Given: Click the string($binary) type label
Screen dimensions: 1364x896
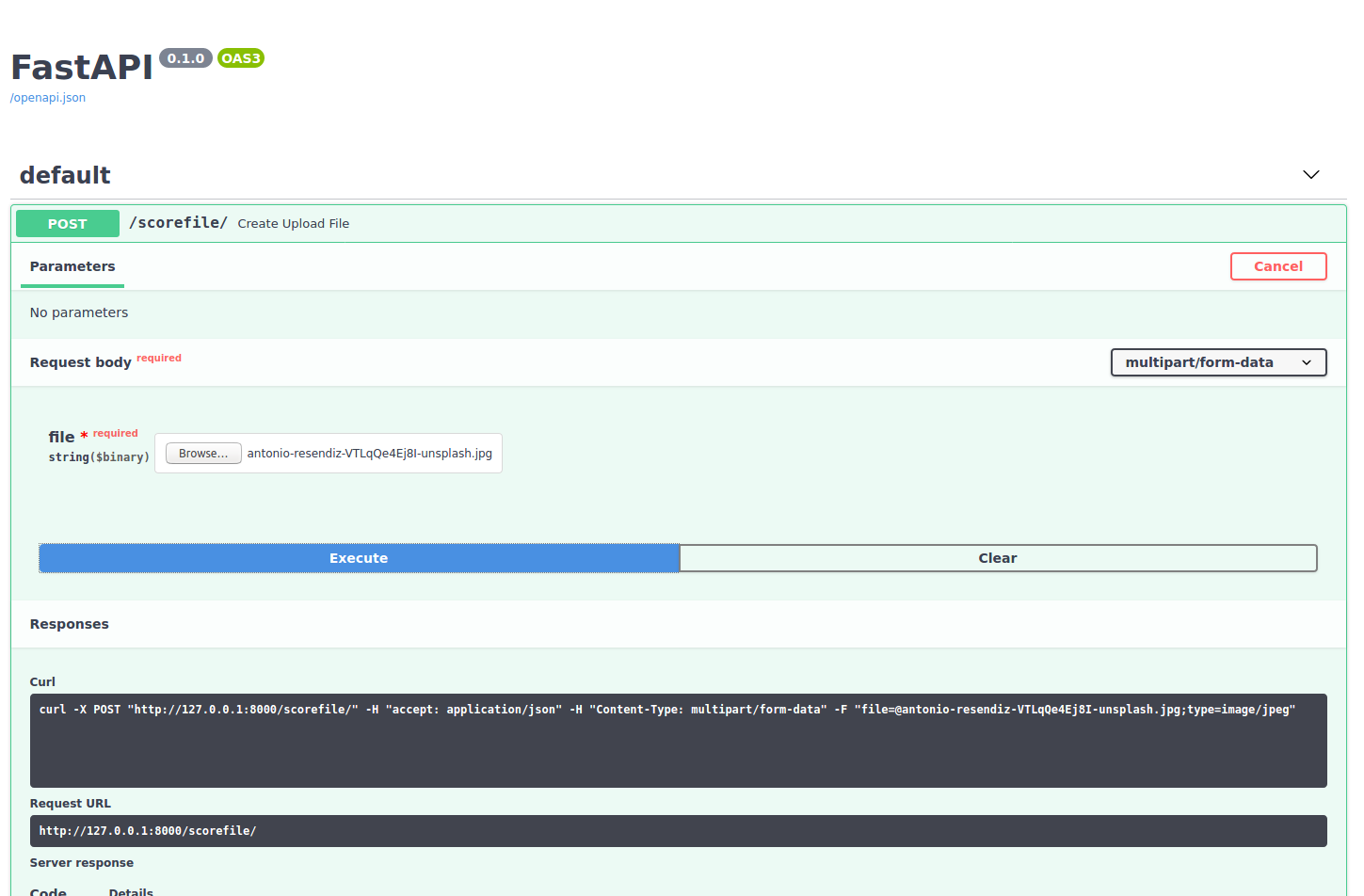Looking at the screenshot, I should pyautogui.click(x=99, y=457).
